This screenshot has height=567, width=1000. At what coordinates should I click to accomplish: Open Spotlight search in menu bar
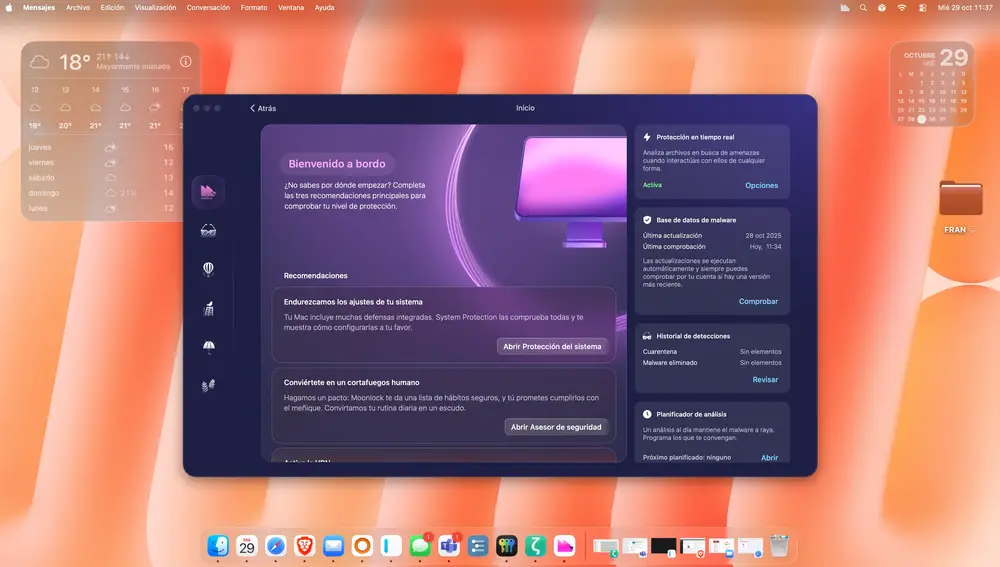[863, 8]
